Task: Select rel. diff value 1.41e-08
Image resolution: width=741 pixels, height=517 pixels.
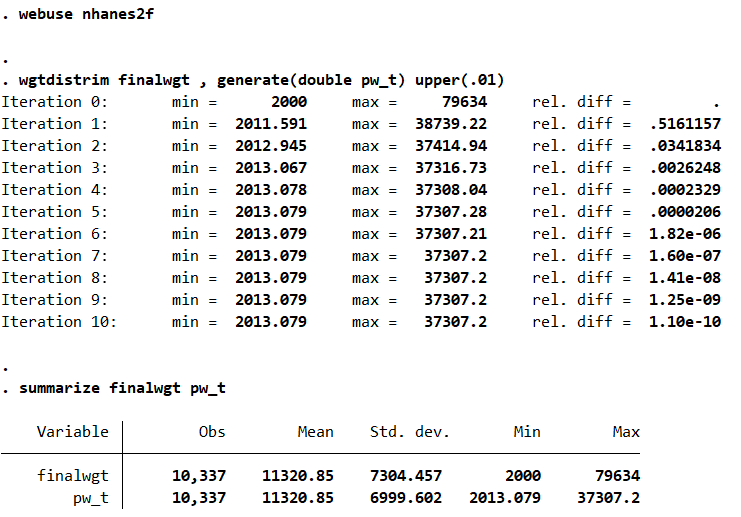Action: tap(685, 278)
